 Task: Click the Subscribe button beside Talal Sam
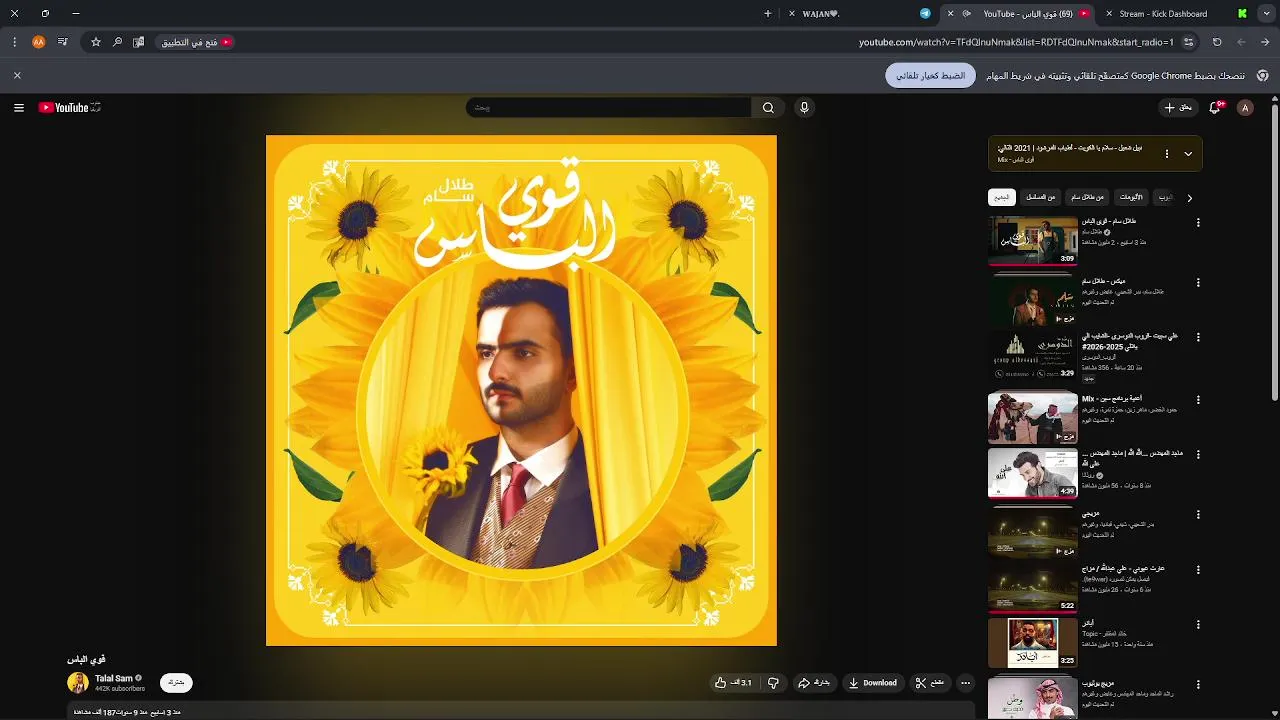(x=176, y=683)
